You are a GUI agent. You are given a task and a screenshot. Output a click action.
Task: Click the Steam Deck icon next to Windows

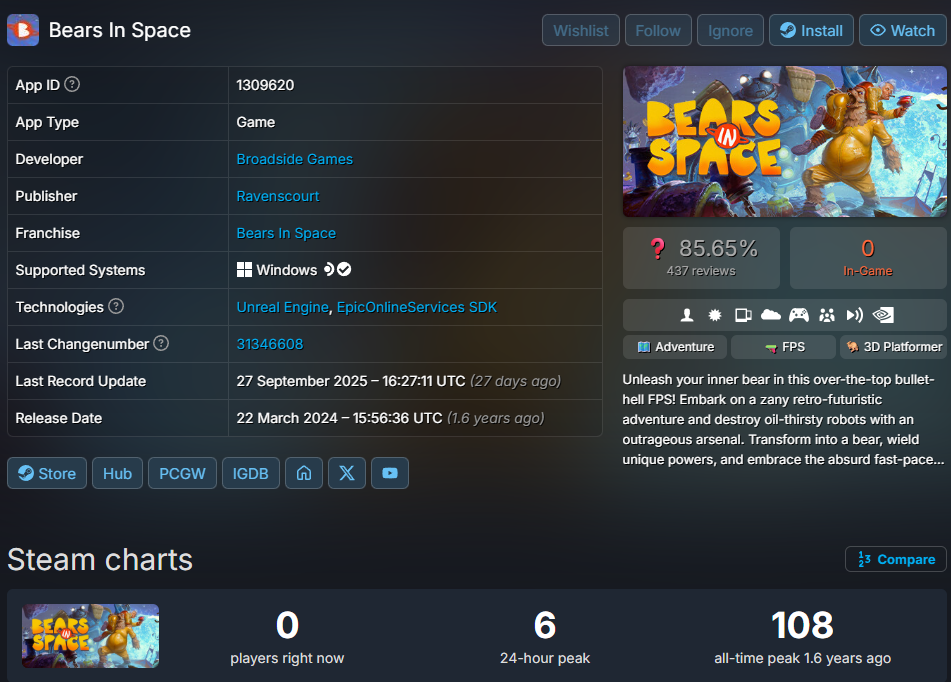click(329, 269)
